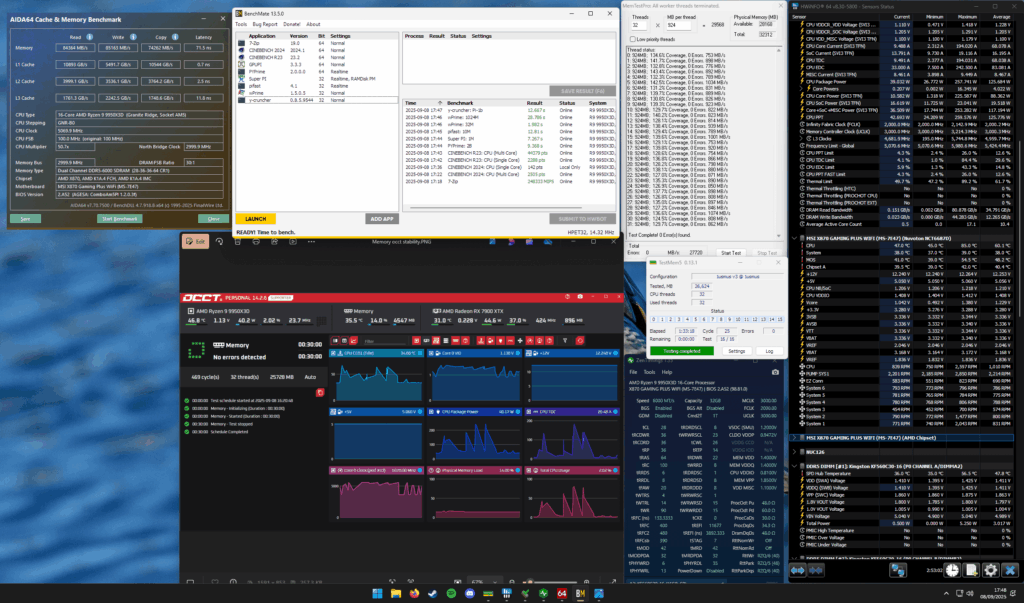
Task: Click HWiNFO expand columns double-arrow icon
Action: click(797, 570)
